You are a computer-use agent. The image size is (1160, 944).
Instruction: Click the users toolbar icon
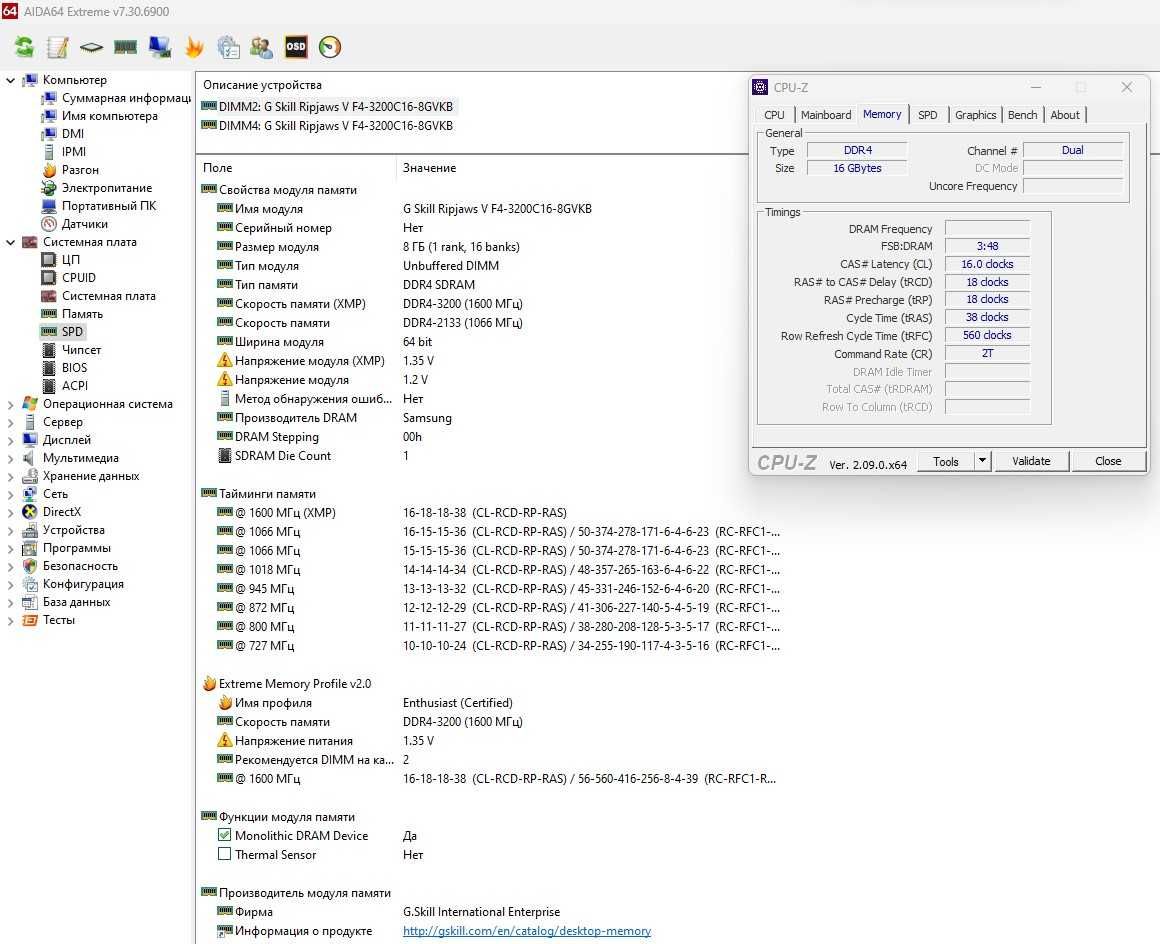pyautogui.click(x=261, y=47)
